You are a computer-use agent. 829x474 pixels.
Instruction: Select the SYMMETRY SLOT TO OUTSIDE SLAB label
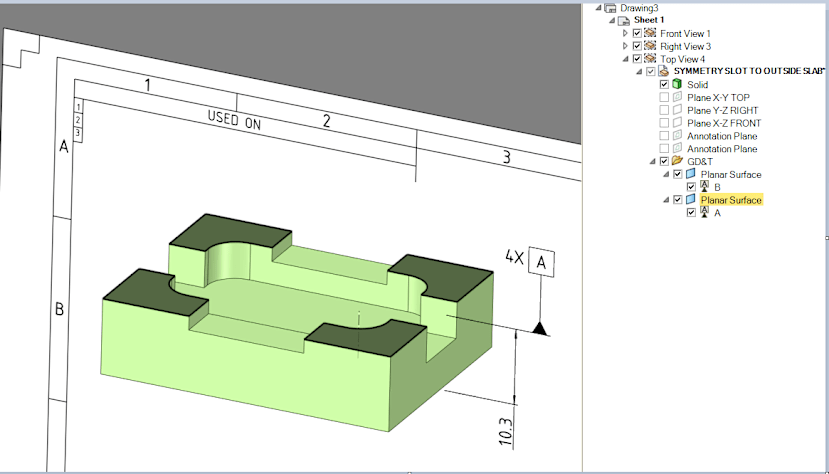(x=749, y=71)
